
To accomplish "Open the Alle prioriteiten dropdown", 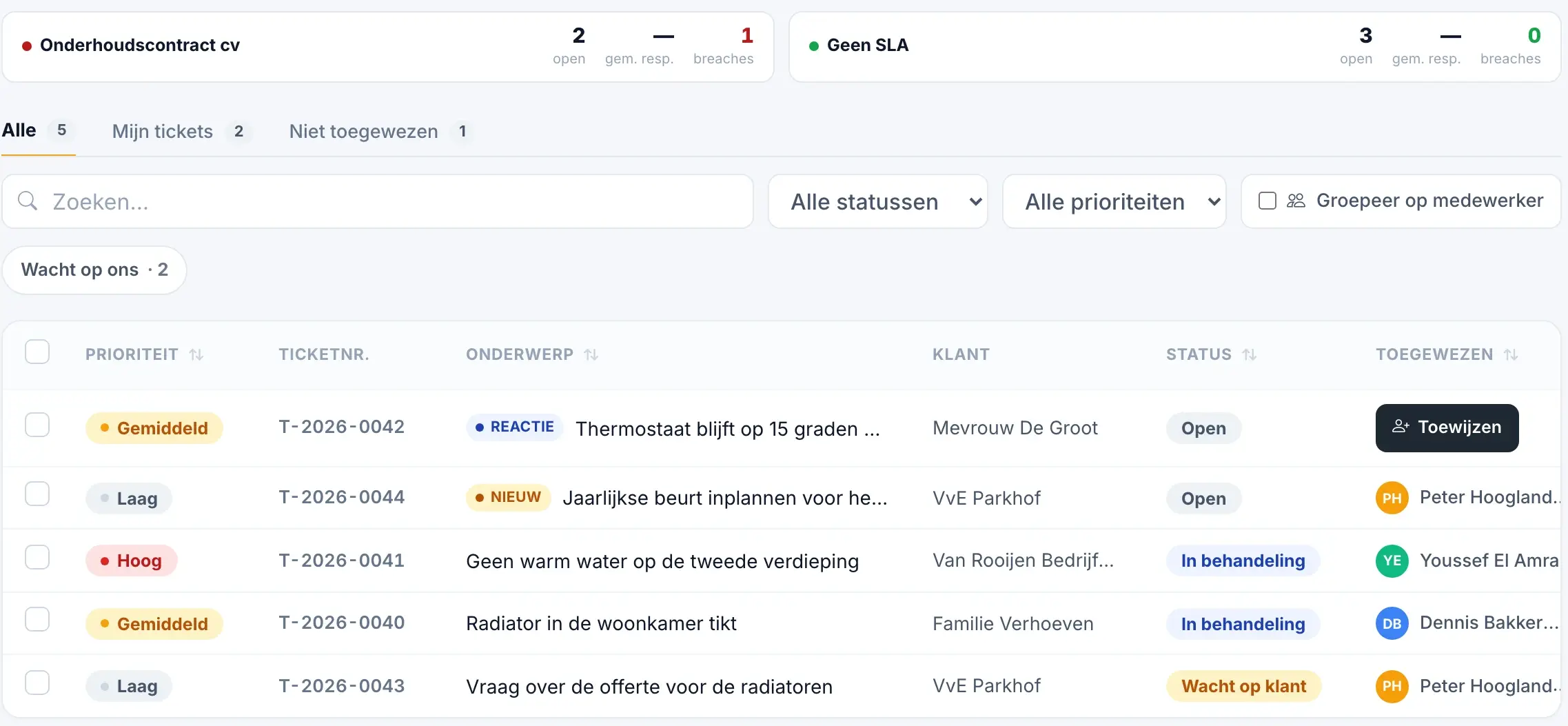I will pyautogui.click(x=1114, y=201).
